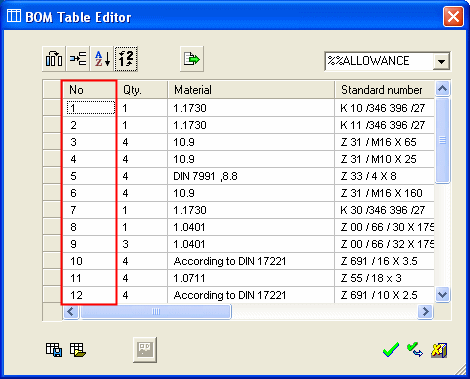The width and height of the screenshot is (470, 379).
Task: Click the vertical scrollbar thumb
Action: [x=443, y=140]
